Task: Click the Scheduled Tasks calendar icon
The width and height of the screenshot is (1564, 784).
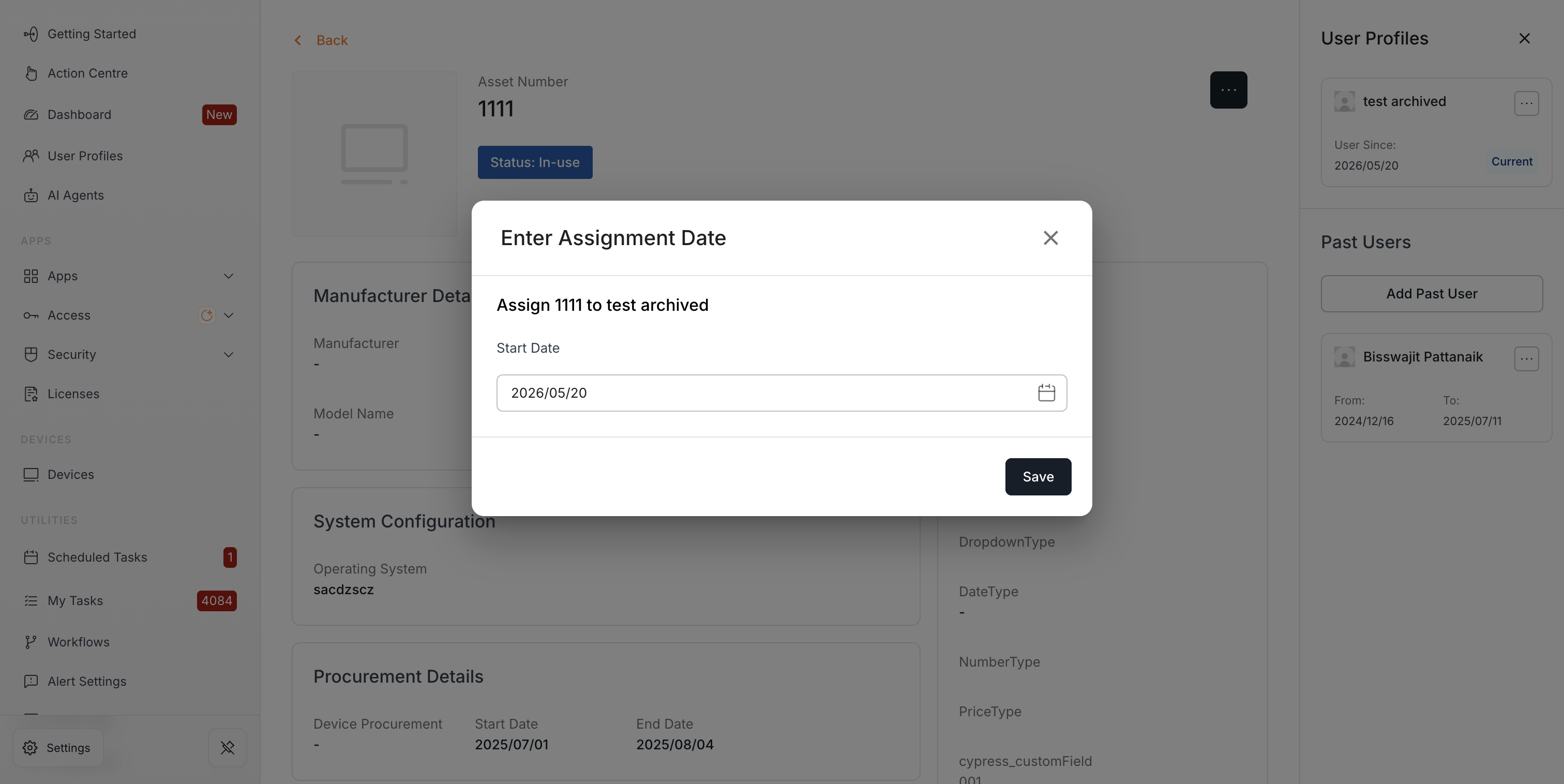Action: click(x=31, y=557)
